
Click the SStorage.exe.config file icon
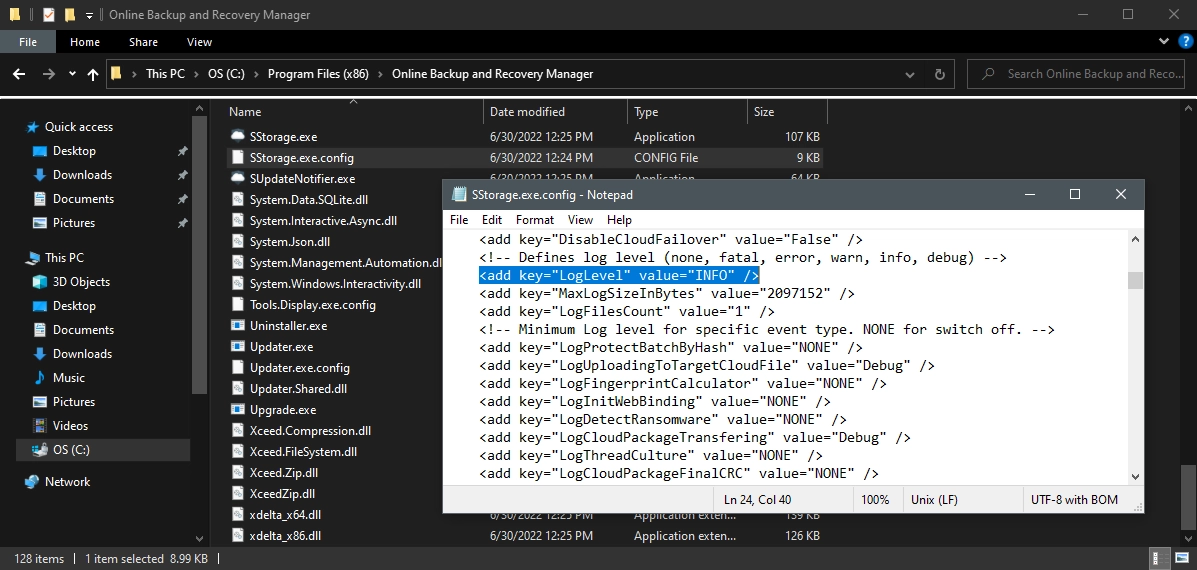coord(237,158)
